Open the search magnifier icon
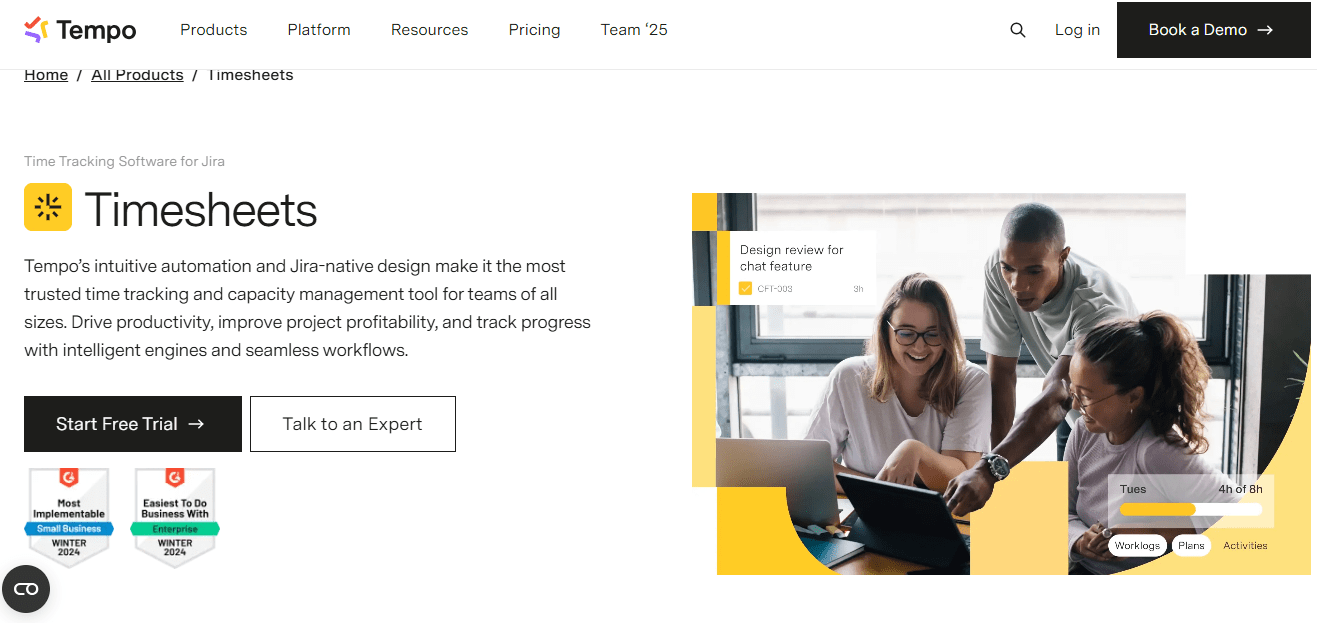Image resolution: width=1317 pixels, height=623 pixels. (1018, 30)
